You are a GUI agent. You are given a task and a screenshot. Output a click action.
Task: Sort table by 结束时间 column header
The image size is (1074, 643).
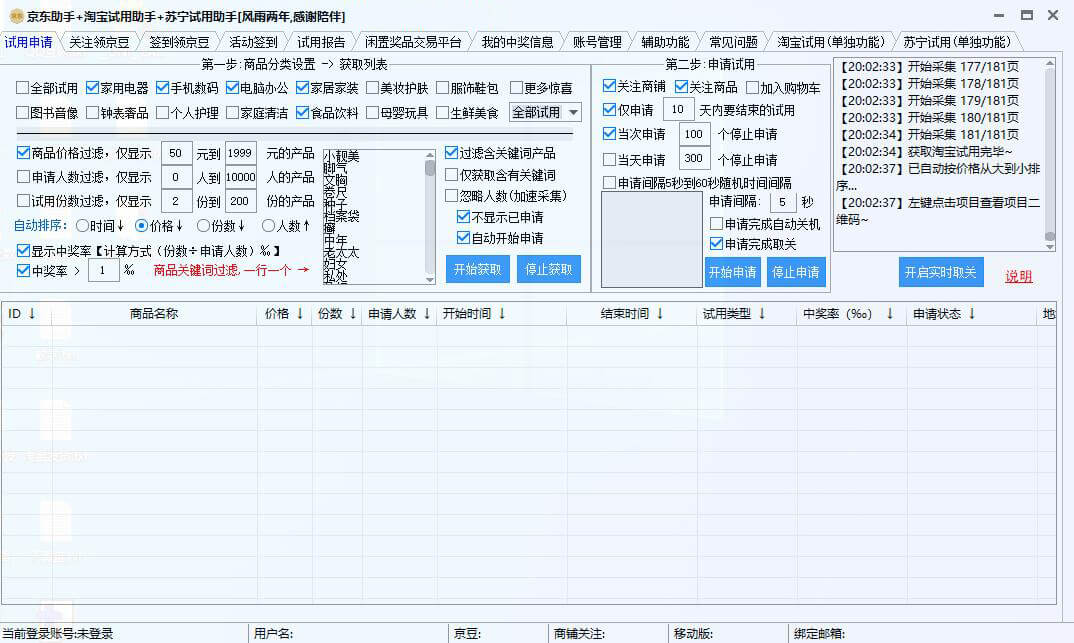(x=632, y=314)
